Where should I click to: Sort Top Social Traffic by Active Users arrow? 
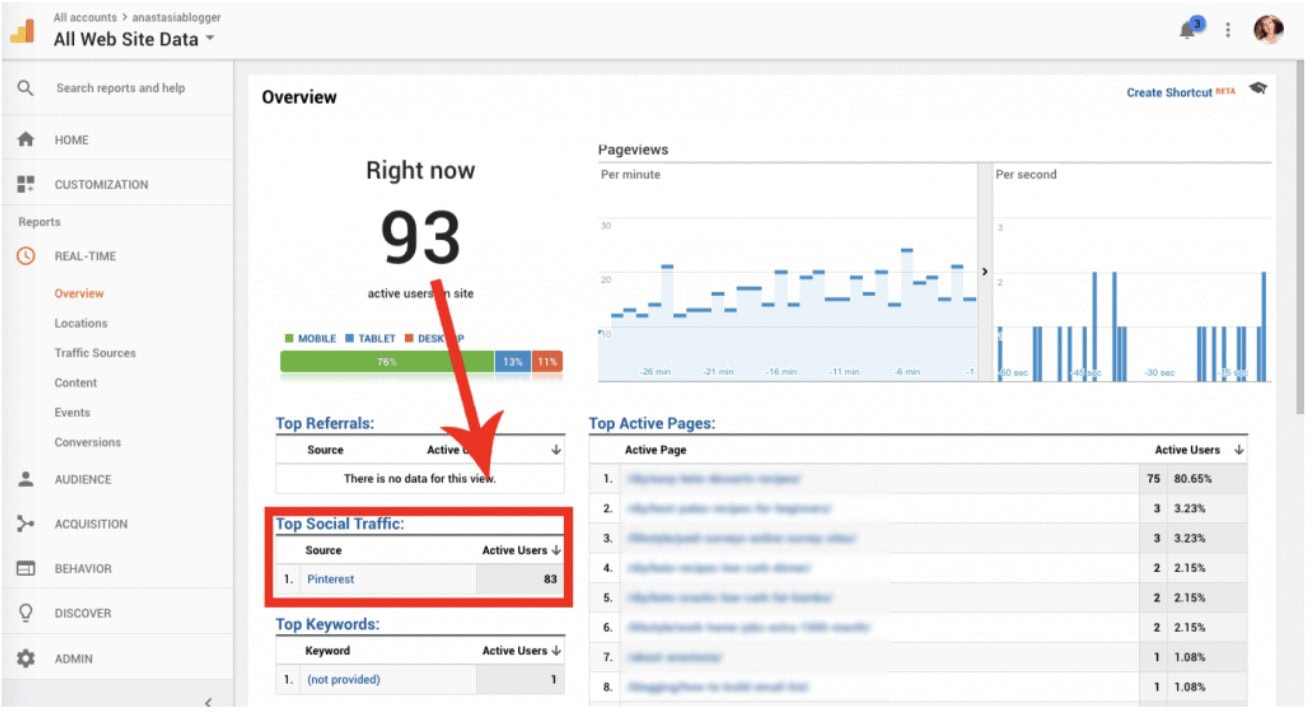[x=556, y=551]
